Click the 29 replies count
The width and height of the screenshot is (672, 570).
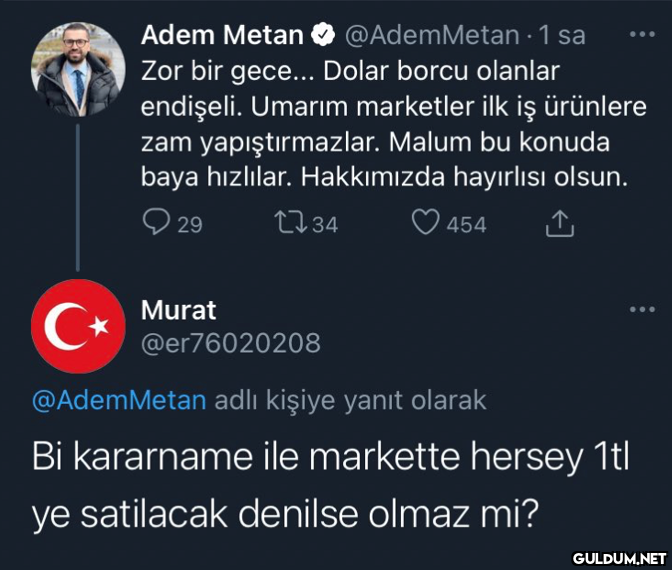pyautogui.click(x=190, y=225)
